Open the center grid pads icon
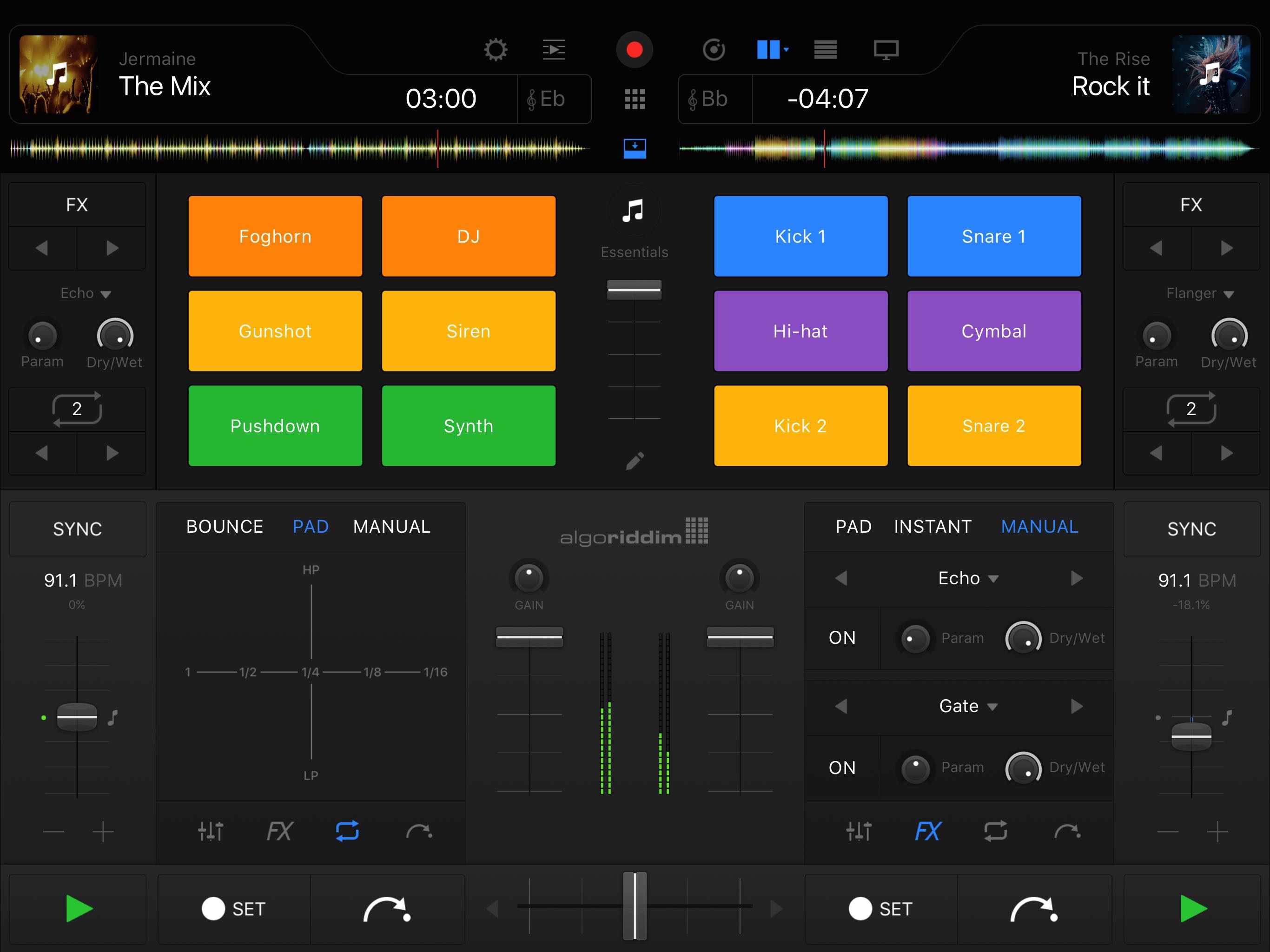Screen dimensions: 1270x952 (635, 99)
